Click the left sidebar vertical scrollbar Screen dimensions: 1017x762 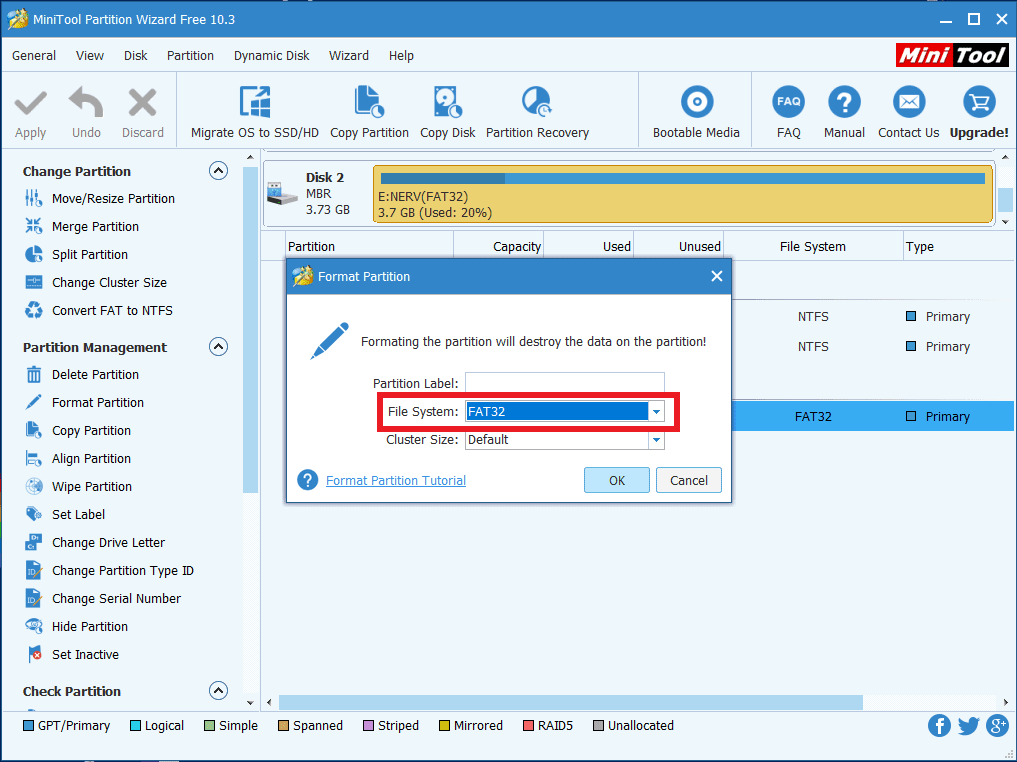pos(250,329)
